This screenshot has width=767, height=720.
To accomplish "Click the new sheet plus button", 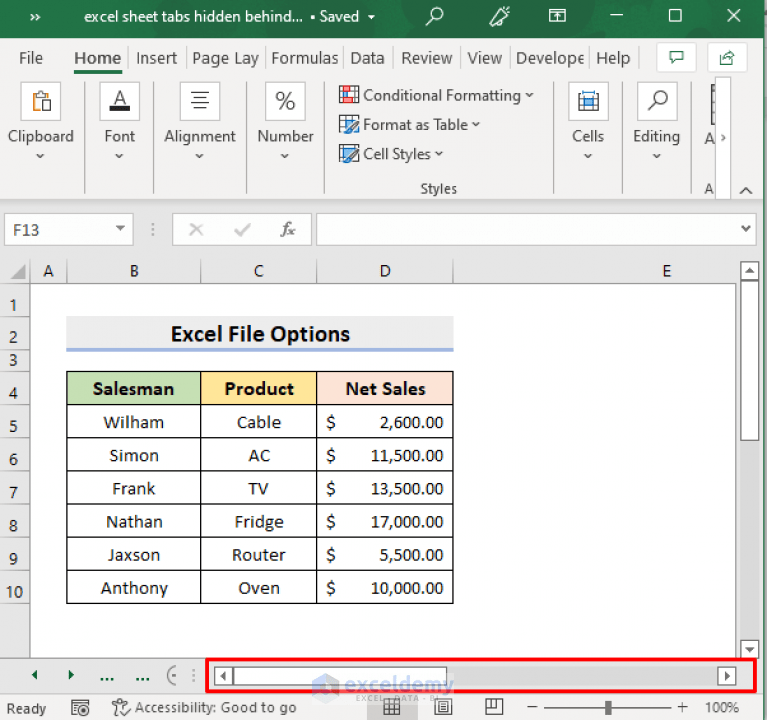I will pyautogui.click(x=172, y=675).
